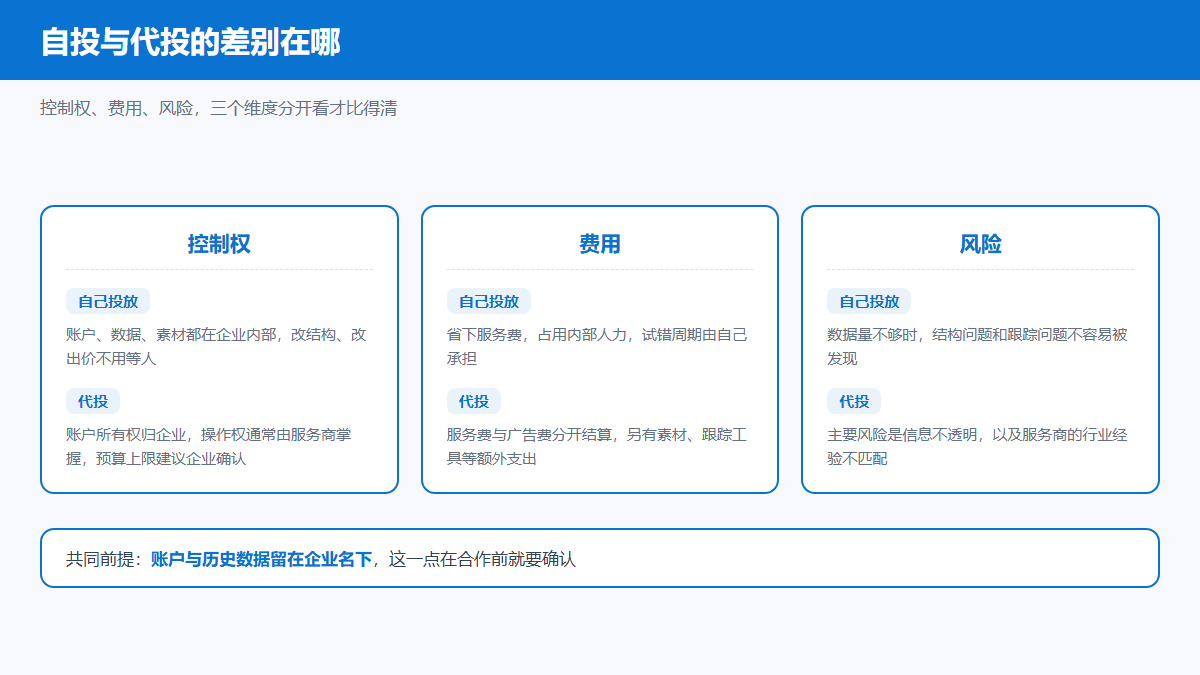Screen dimensions: 1200x675
Task: Click the 代投 tag in 风险 card
Action: (x=854, y=401)
